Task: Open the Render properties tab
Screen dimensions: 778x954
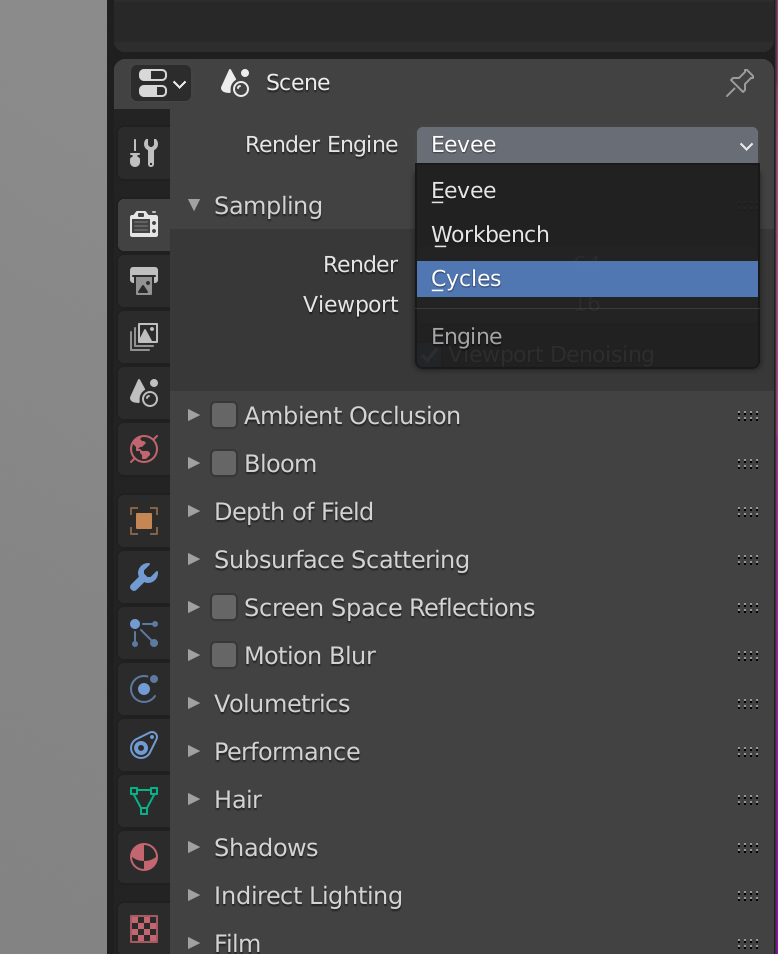Action: (144, 225)
